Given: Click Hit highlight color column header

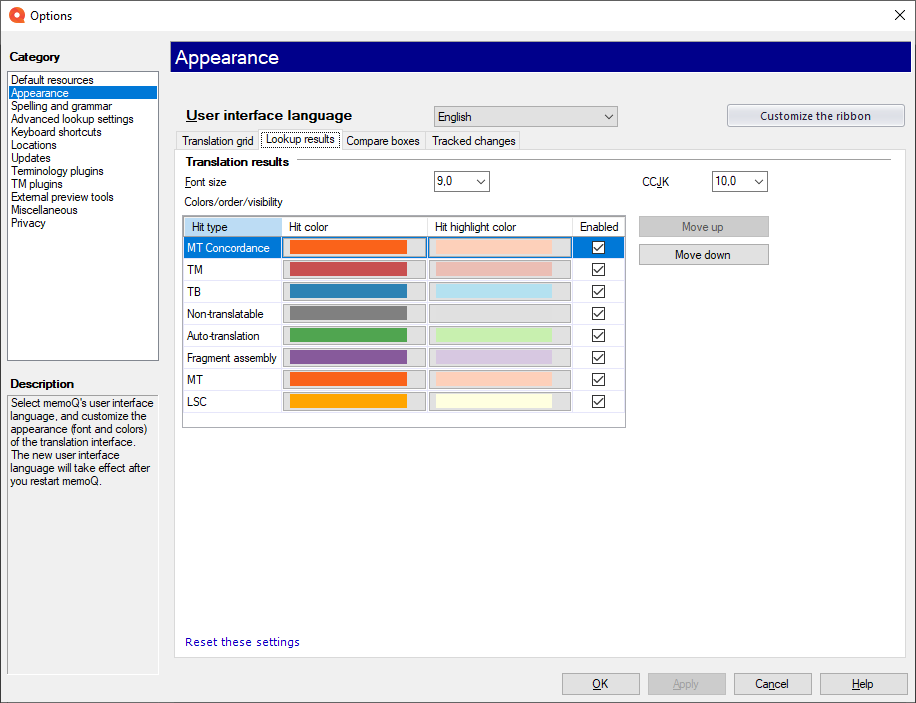Looking at the screenshot, I should (x=500, y=227).
